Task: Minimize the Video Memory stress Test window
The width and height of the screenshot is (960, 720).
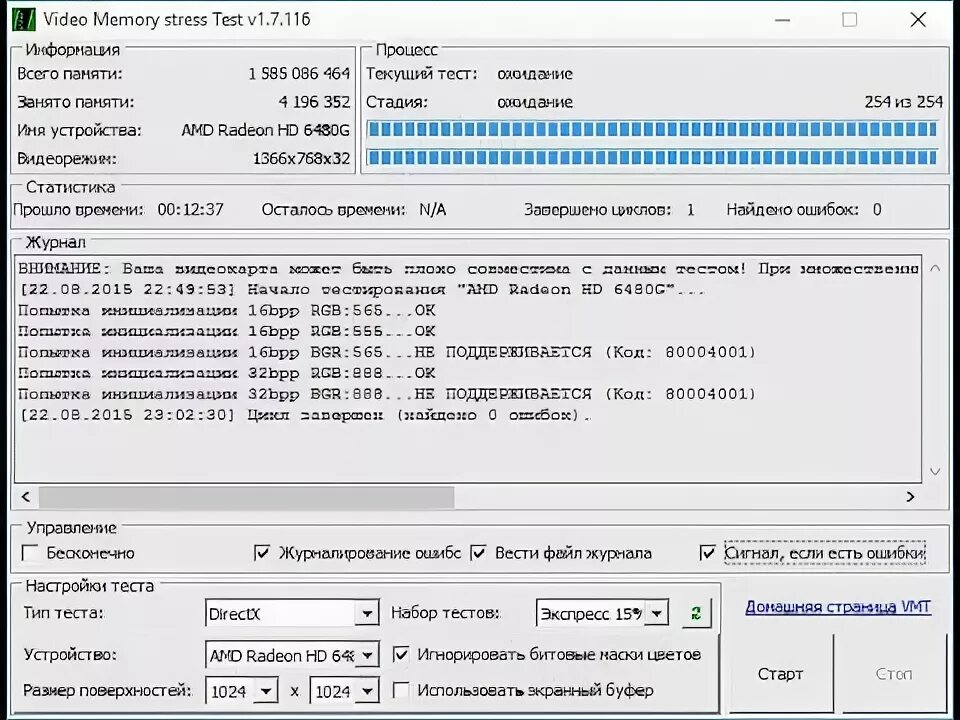Action: pos(782,20)
